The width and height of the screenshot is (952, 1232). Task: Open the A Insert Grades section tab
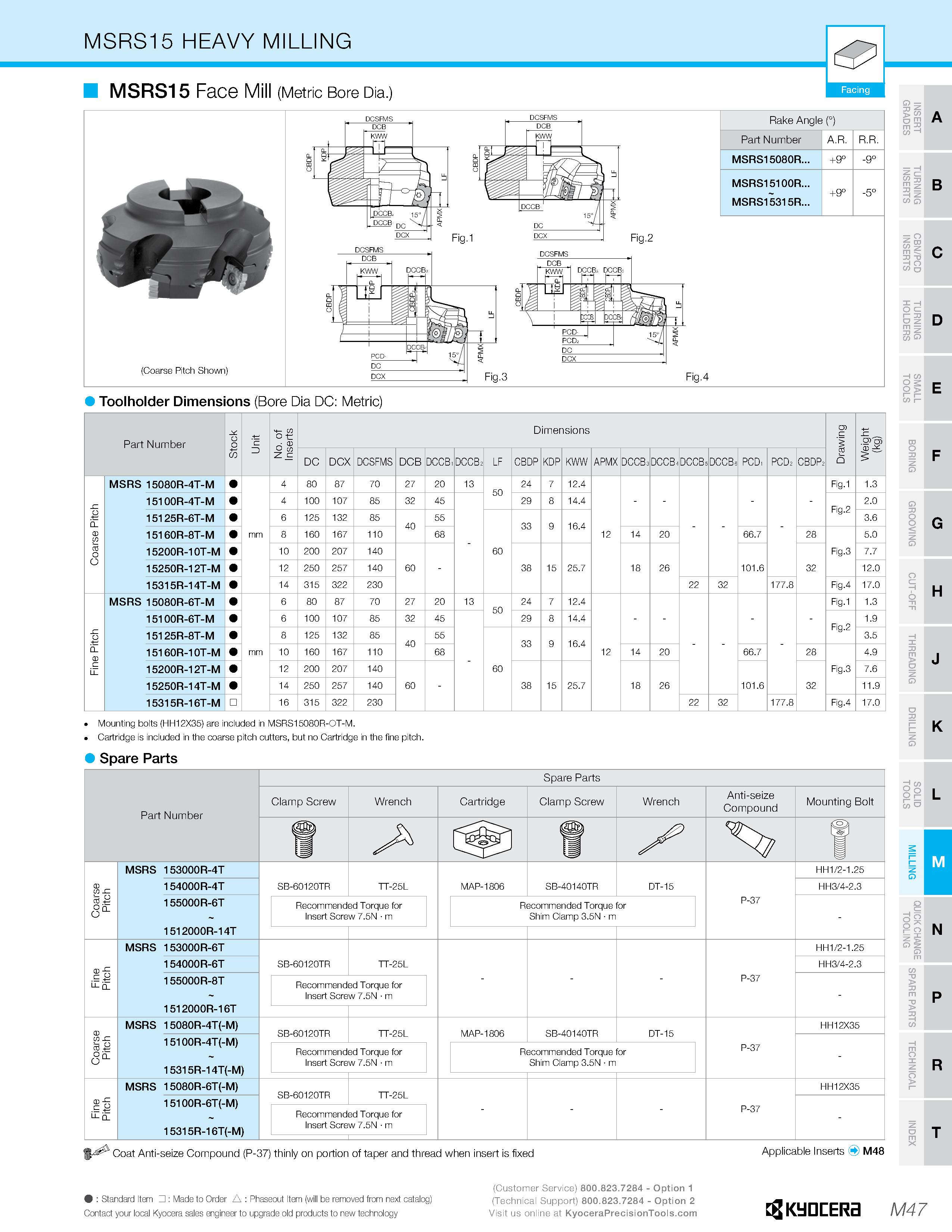point(925,117)
